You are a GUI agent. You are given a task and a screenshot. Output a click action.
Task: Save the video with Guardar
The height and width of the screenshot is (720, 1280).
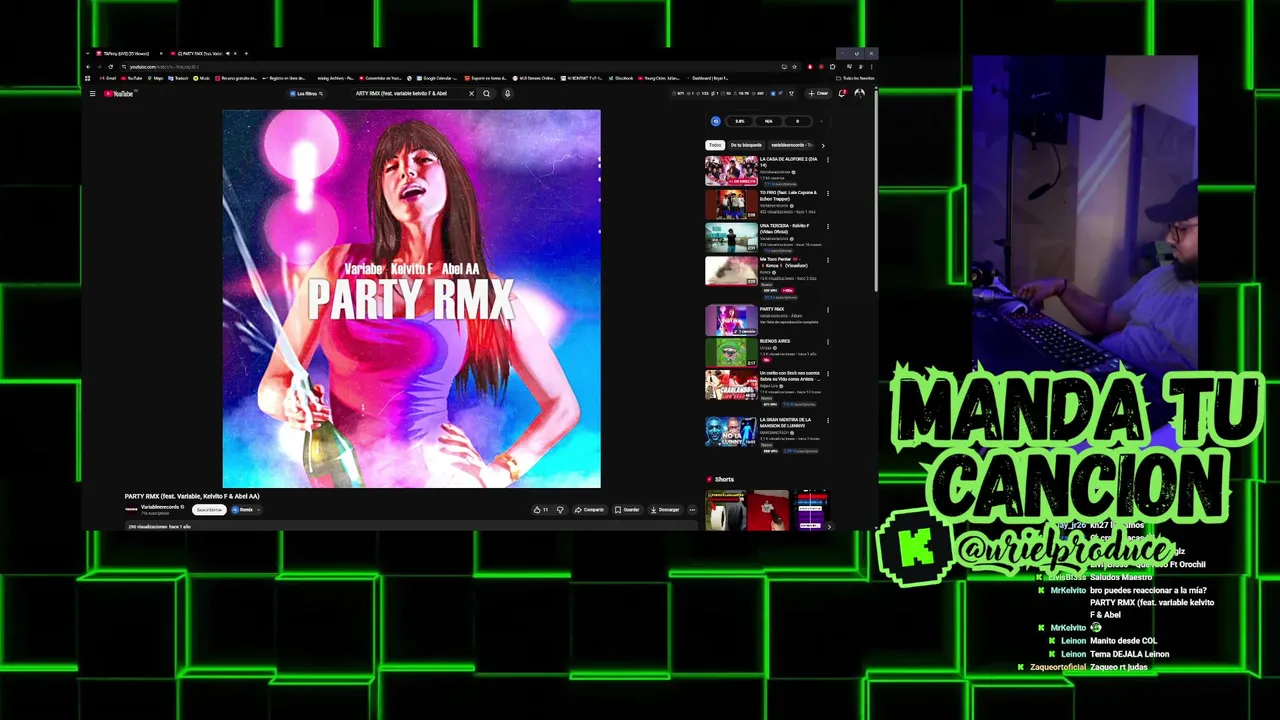tap(627, 510)
